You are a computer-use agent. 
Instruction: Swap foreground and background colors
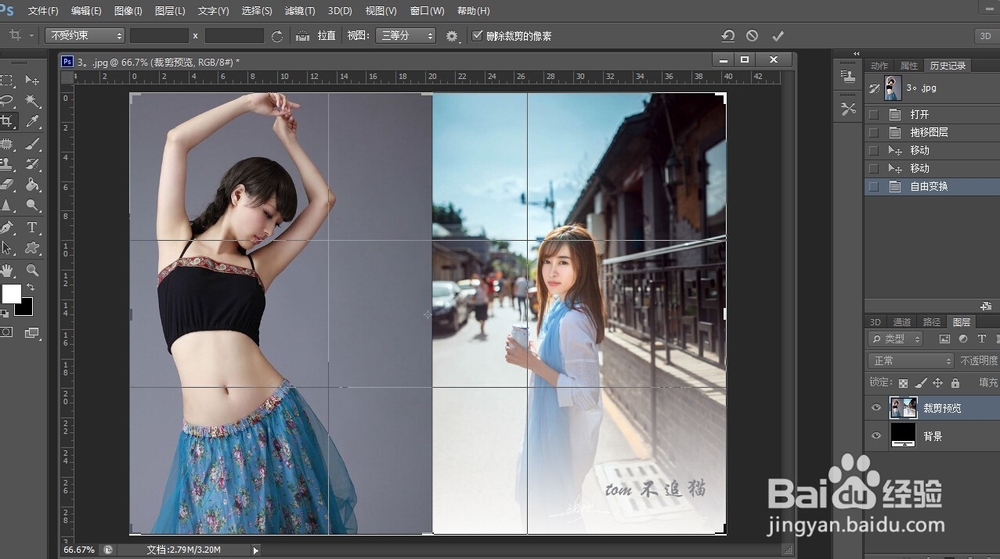(x=29, y=287)
